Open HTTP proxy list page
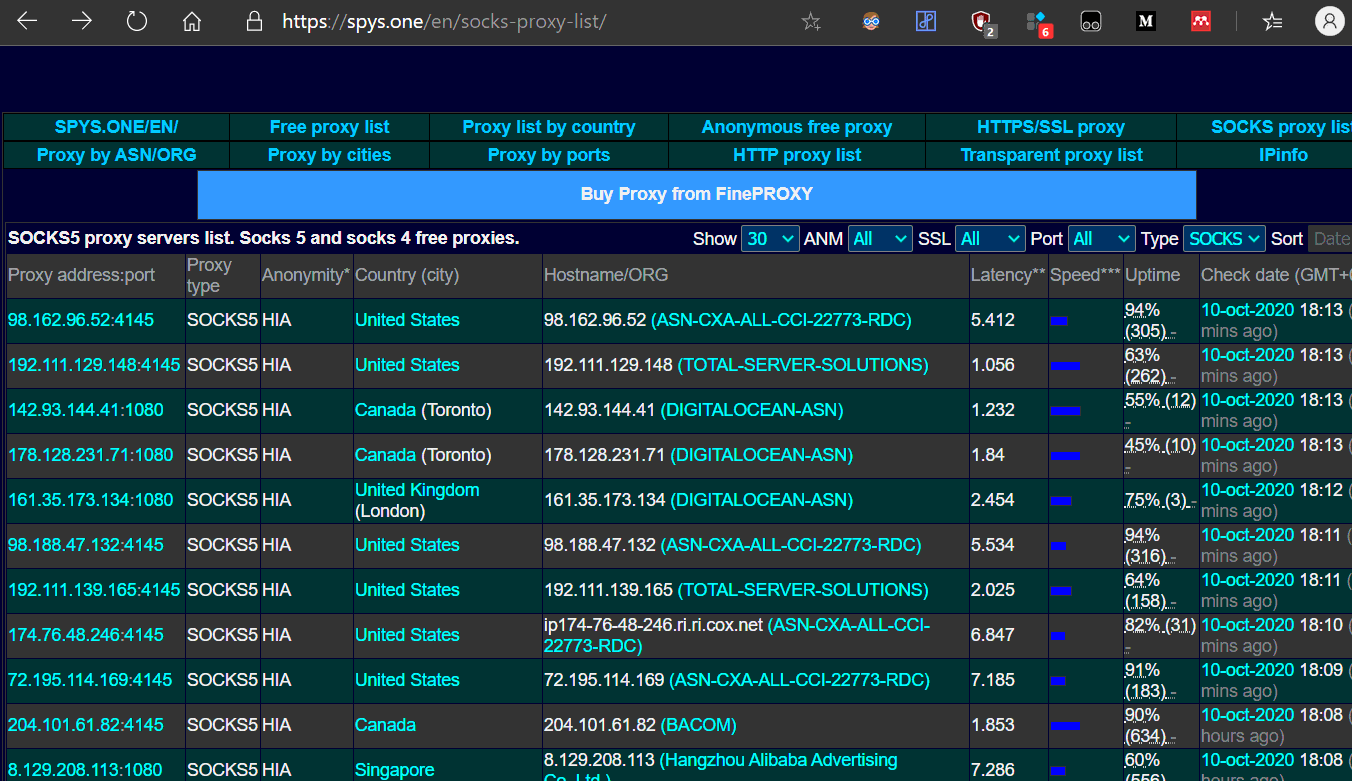 click(x=797, y=155)
